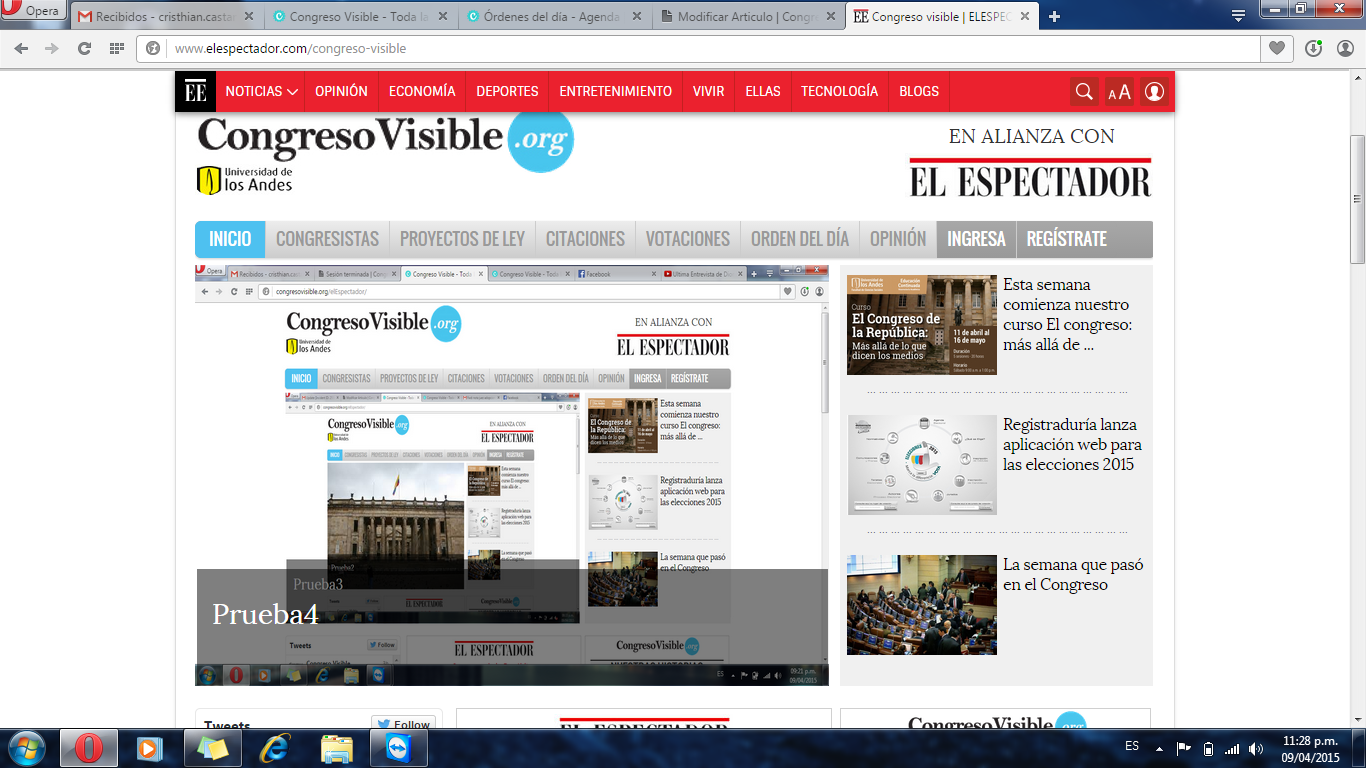Screen dimensions: 1366x768
Task: Expand the NOTICIAS dropdown menu
Action: pyautogui.click(x=262, y=91)
